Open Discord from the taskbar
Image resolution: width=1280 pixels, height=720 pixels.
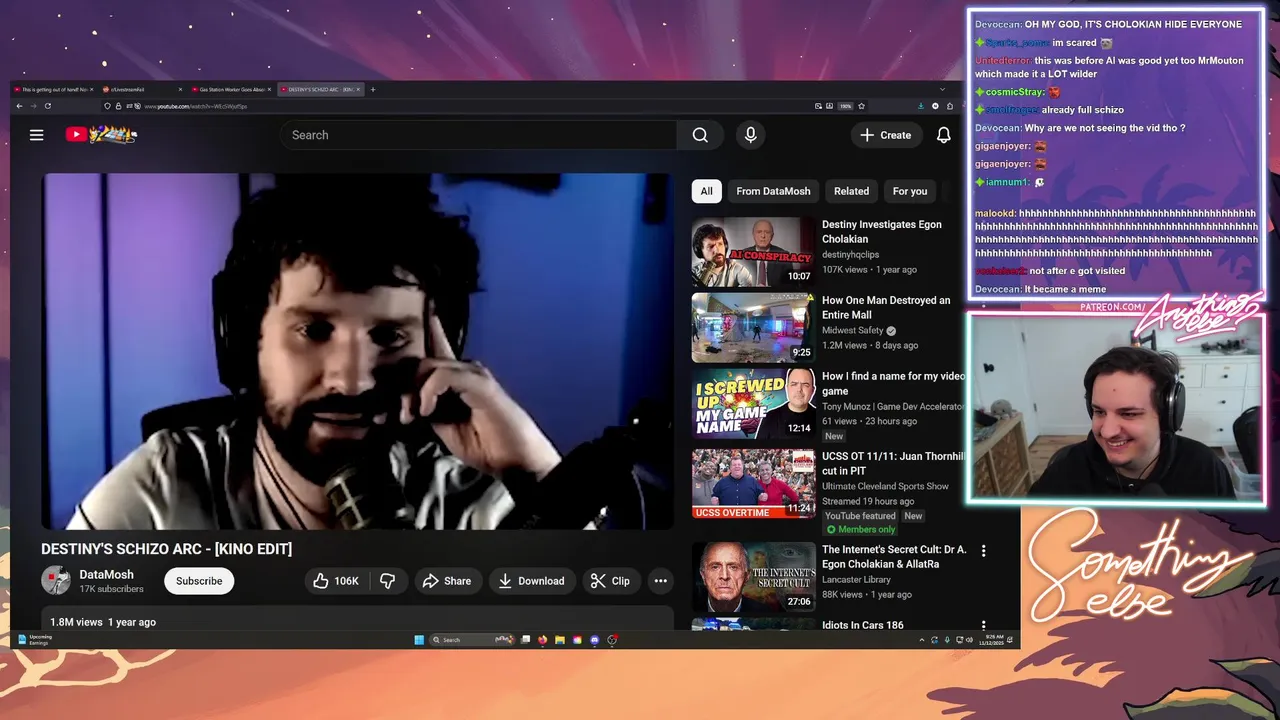pos(594,640)
